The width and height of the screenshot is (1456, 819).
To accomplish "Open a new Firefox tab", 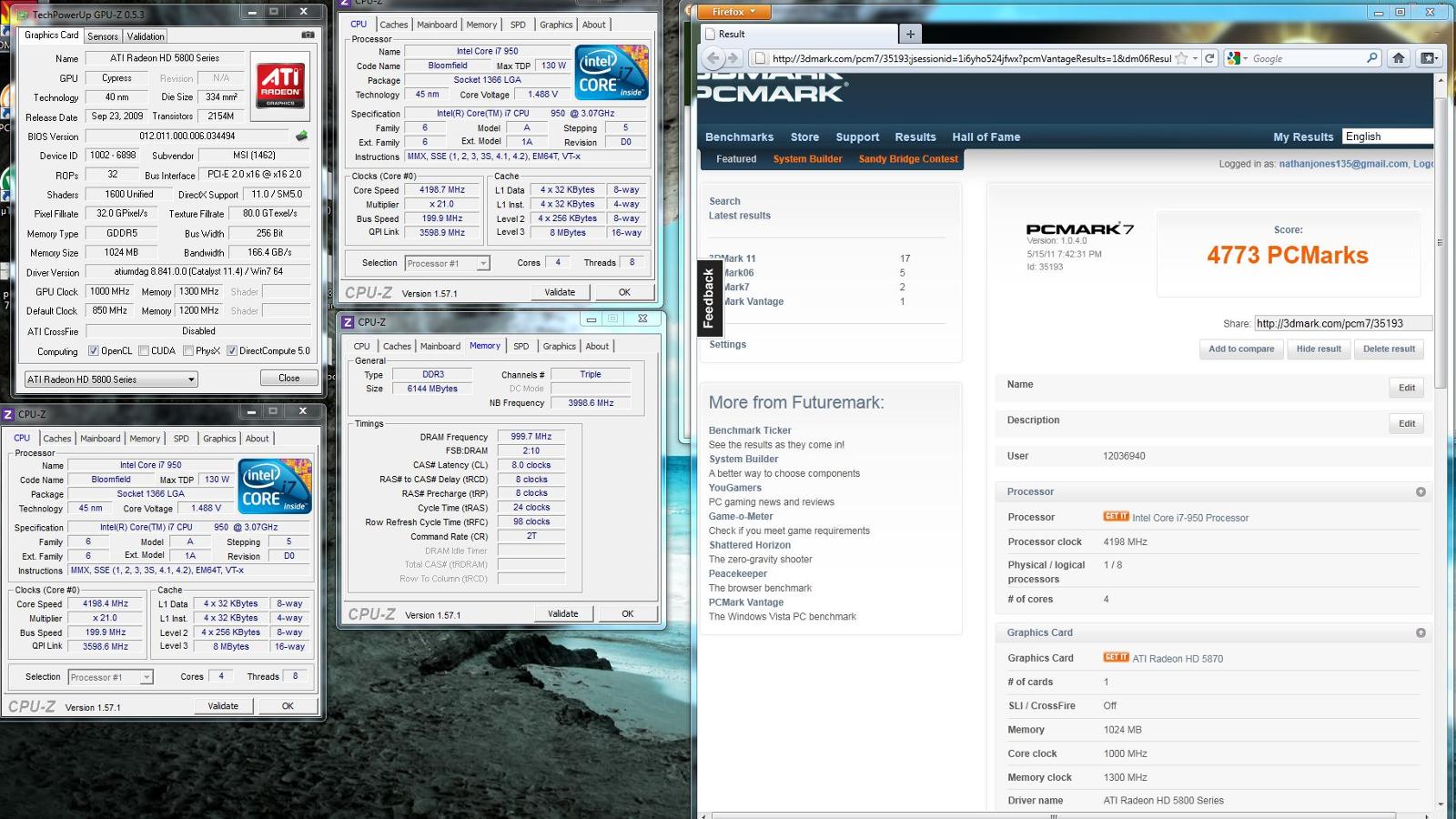I will (910, 34).
